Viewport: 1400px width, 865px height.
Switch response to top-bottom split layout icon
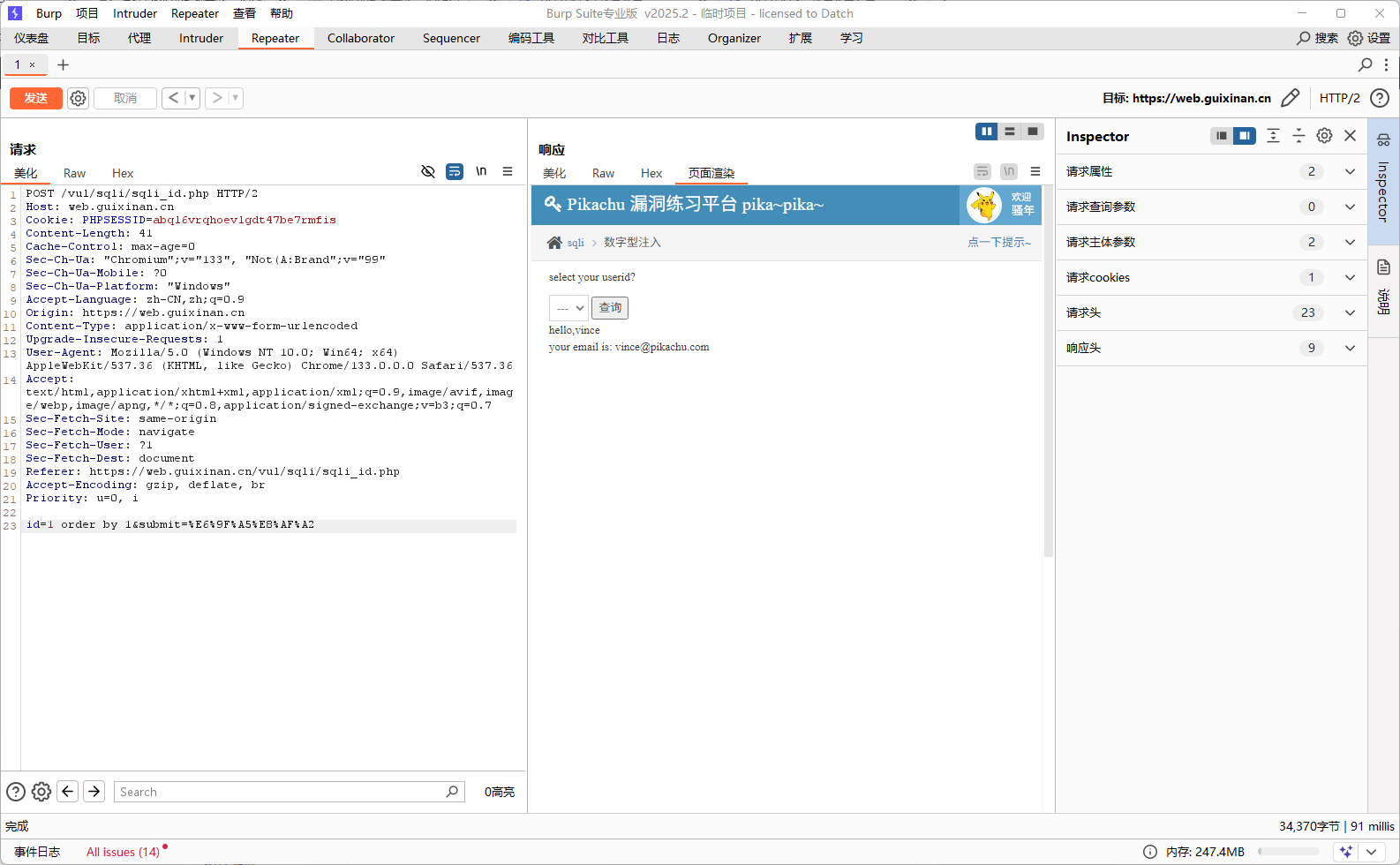point(1009,132)
